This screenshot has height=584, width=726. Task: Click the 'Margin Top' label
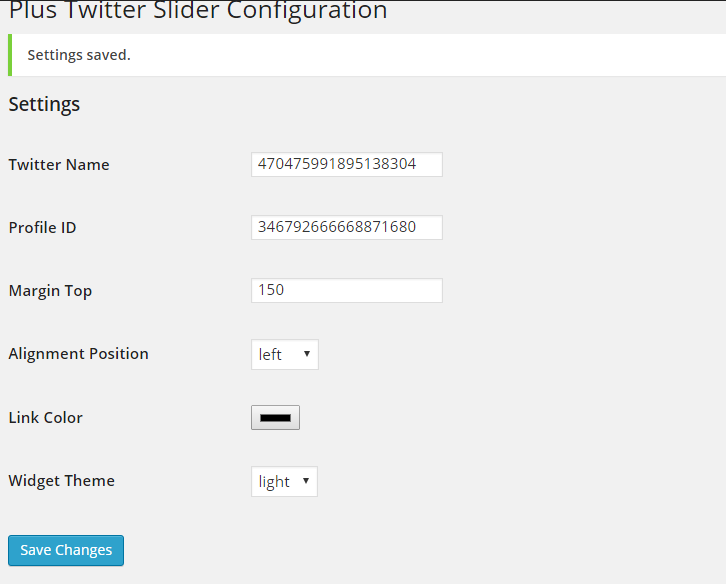[x=50, y=291]
